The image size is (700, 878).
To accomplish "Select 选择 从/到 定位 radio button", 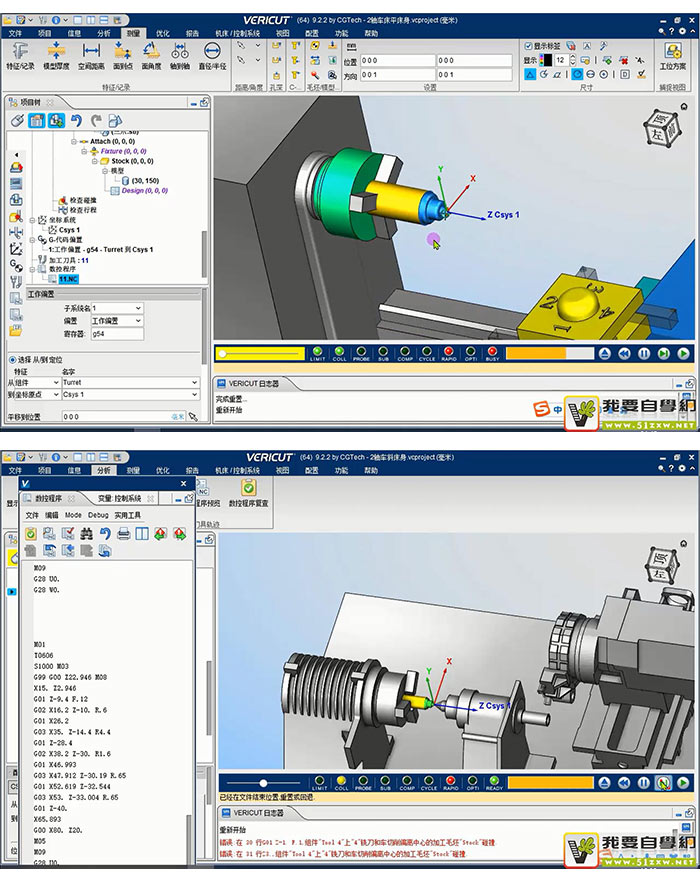I will click(x=12, y=359).
